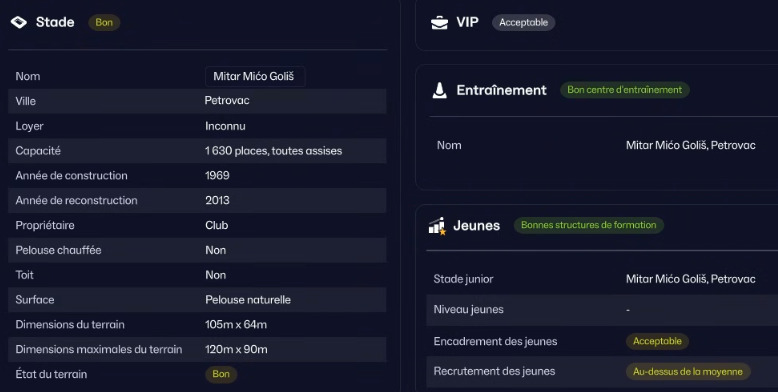Click the Propriétaire row label
The height and width of the screenshot is (392, 778).
(45, 225)
